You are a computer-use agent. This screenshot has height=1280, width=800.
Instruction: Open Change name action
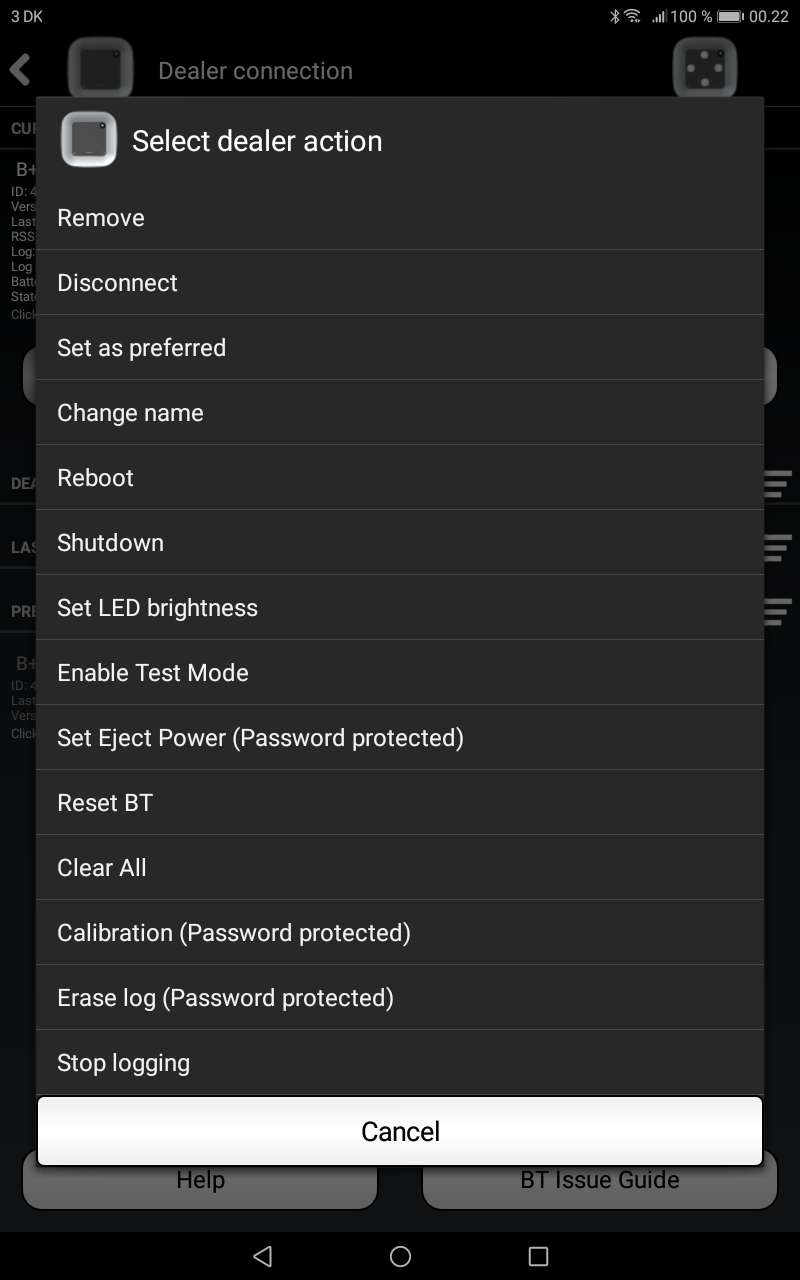coord(400,413)
